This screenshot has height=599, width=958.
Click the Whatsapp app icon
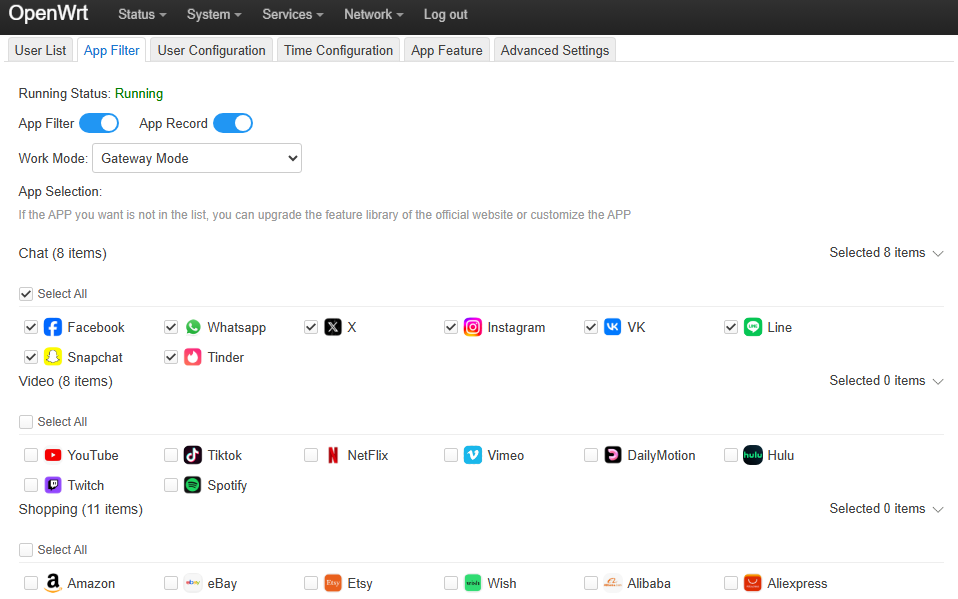click(192, 327)
